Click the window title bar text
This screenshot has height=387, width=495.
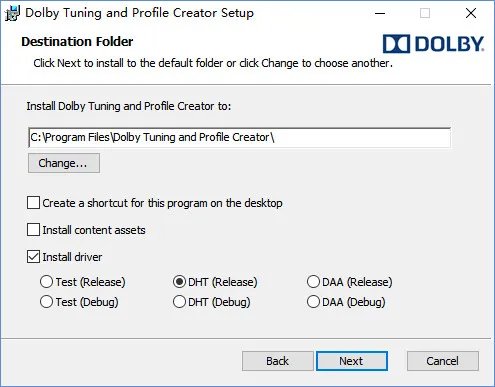[x=139, y=13]
